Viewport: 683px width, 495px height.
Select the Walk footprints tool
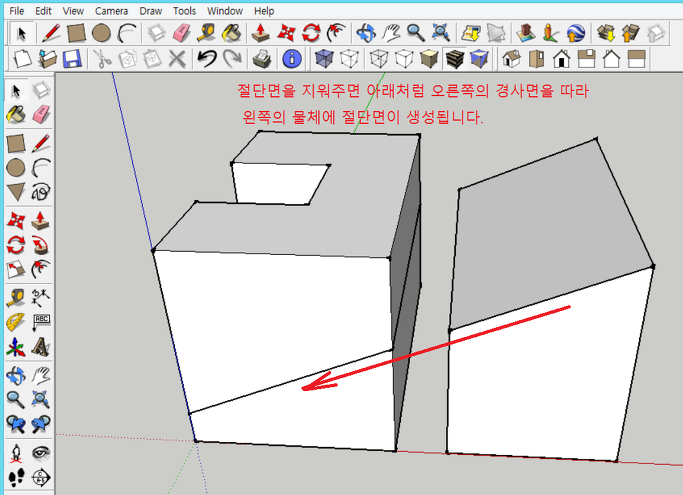pos(16,478)
